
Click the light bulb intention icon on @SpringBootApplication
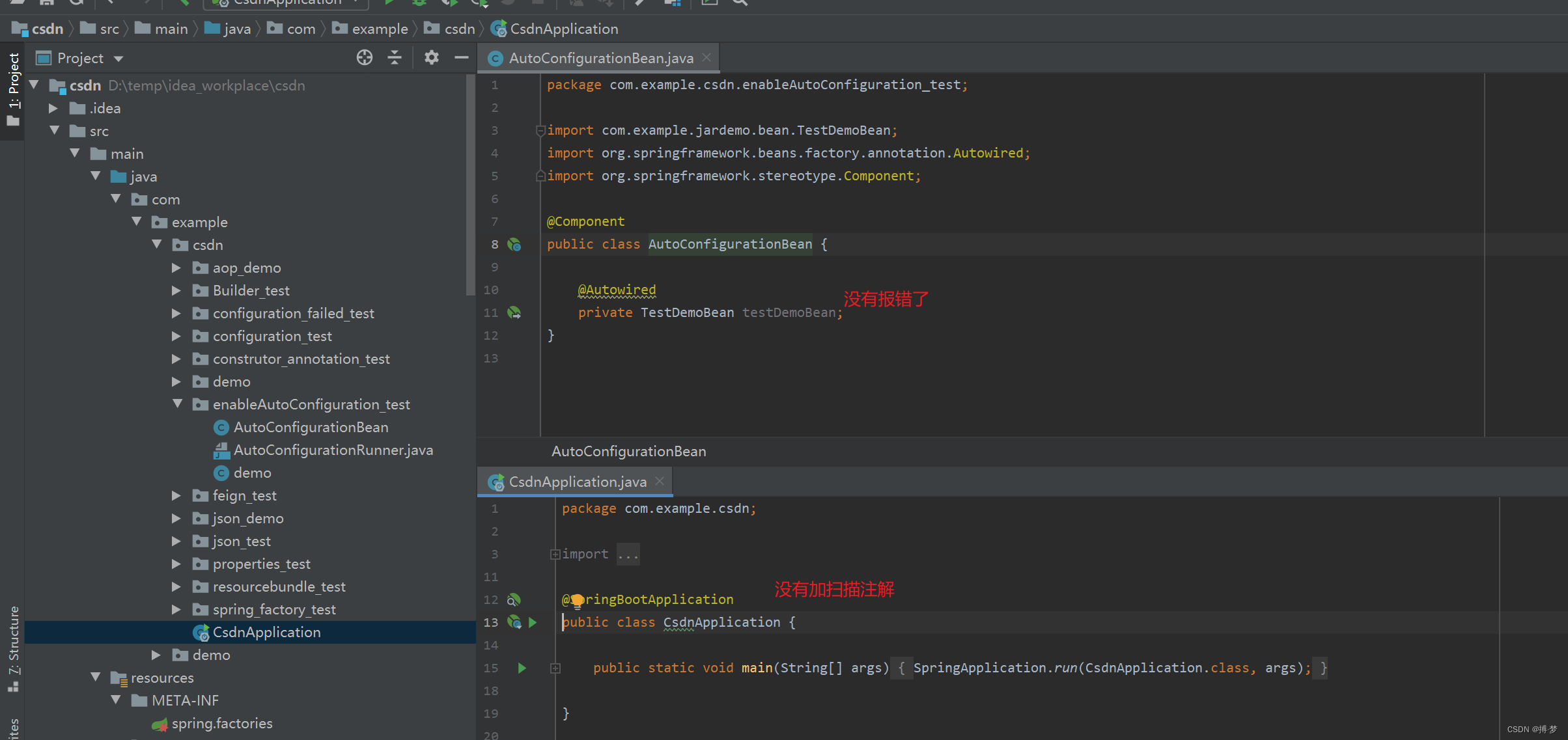[x=577, y=601]
